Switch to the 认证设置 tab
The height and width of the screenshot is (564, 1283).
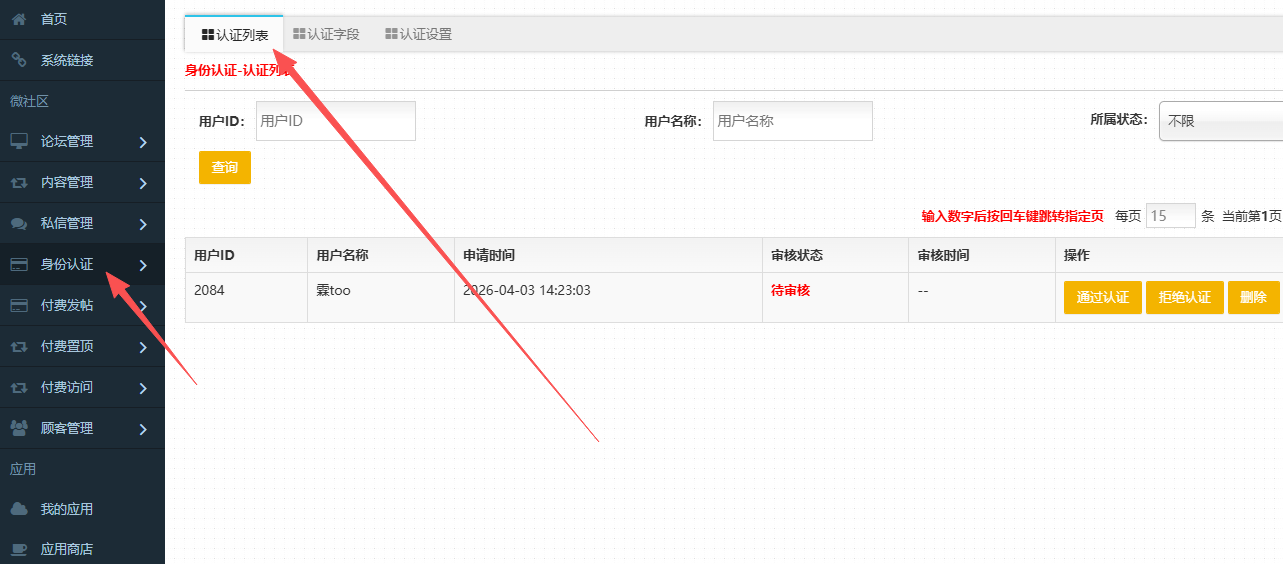pyautogui.click(x=418, y=34)
